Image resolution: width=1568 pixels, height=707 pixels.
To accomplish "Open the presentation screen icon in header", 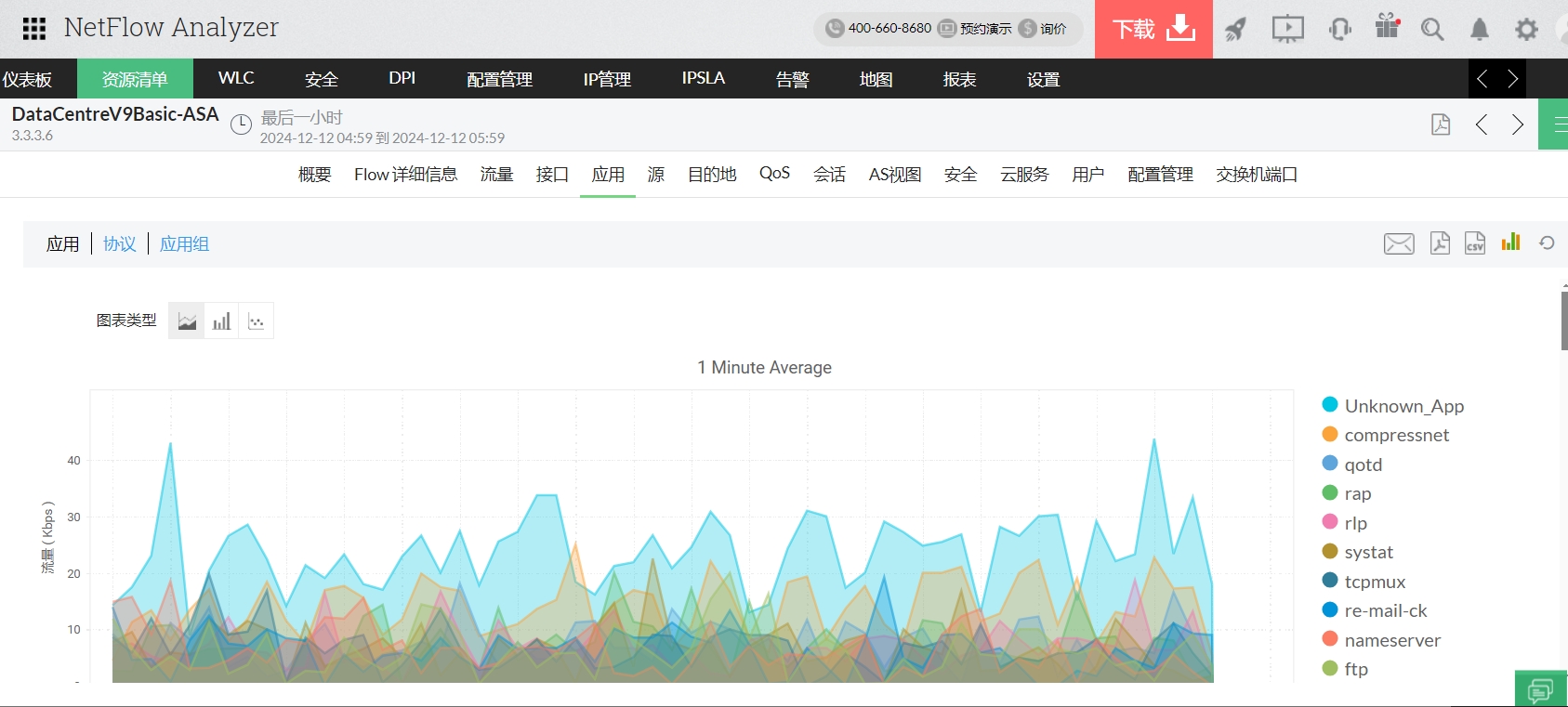I will [1287, 30].
